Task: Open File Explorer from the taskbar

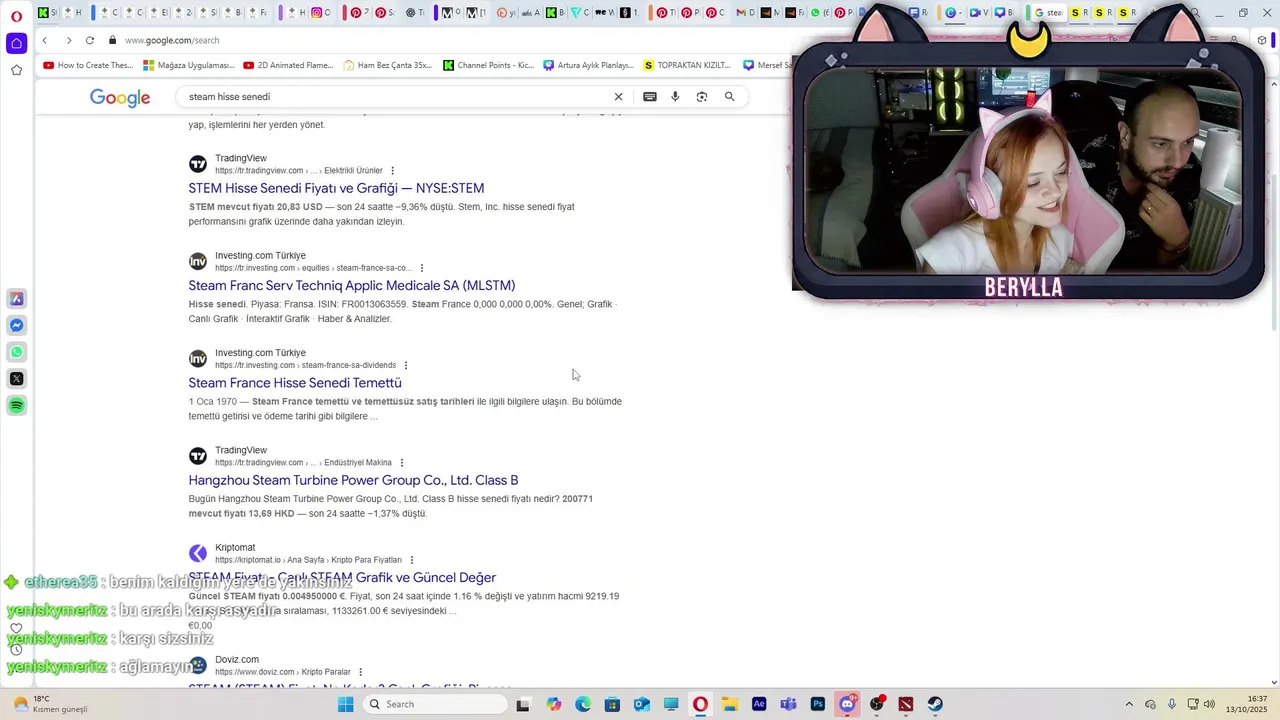Action: (730, 704)
